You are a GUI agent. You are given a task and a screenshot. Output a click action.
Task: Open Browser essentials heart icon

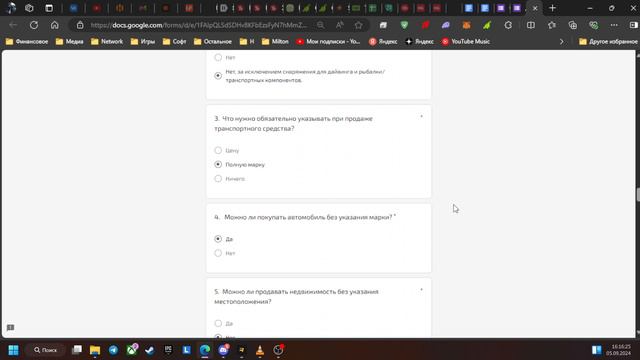coord(593,25)
